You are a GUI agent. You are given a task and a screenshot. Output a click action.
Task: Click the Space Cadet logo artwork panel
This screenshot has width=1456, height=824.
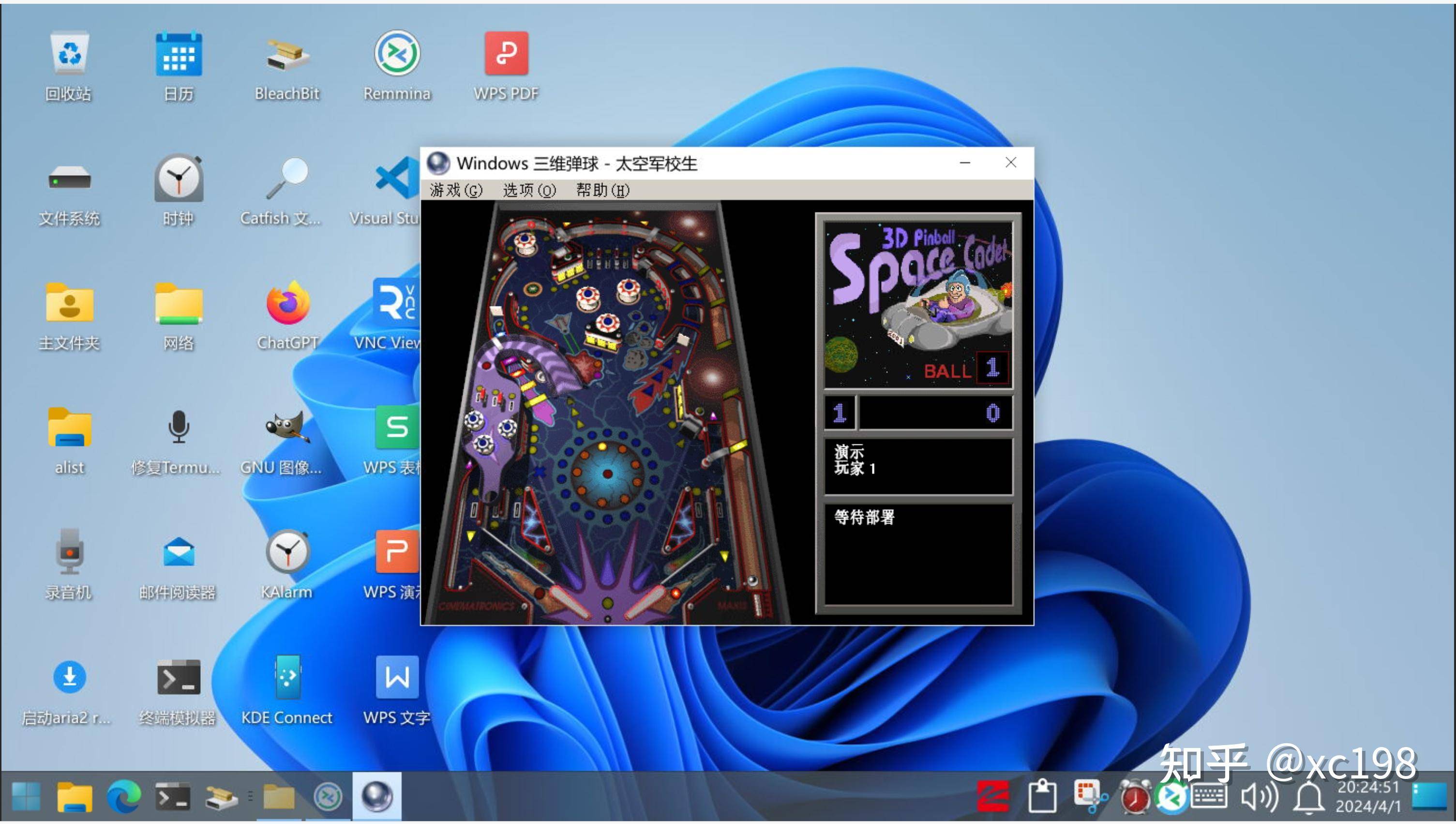point(918,305)
